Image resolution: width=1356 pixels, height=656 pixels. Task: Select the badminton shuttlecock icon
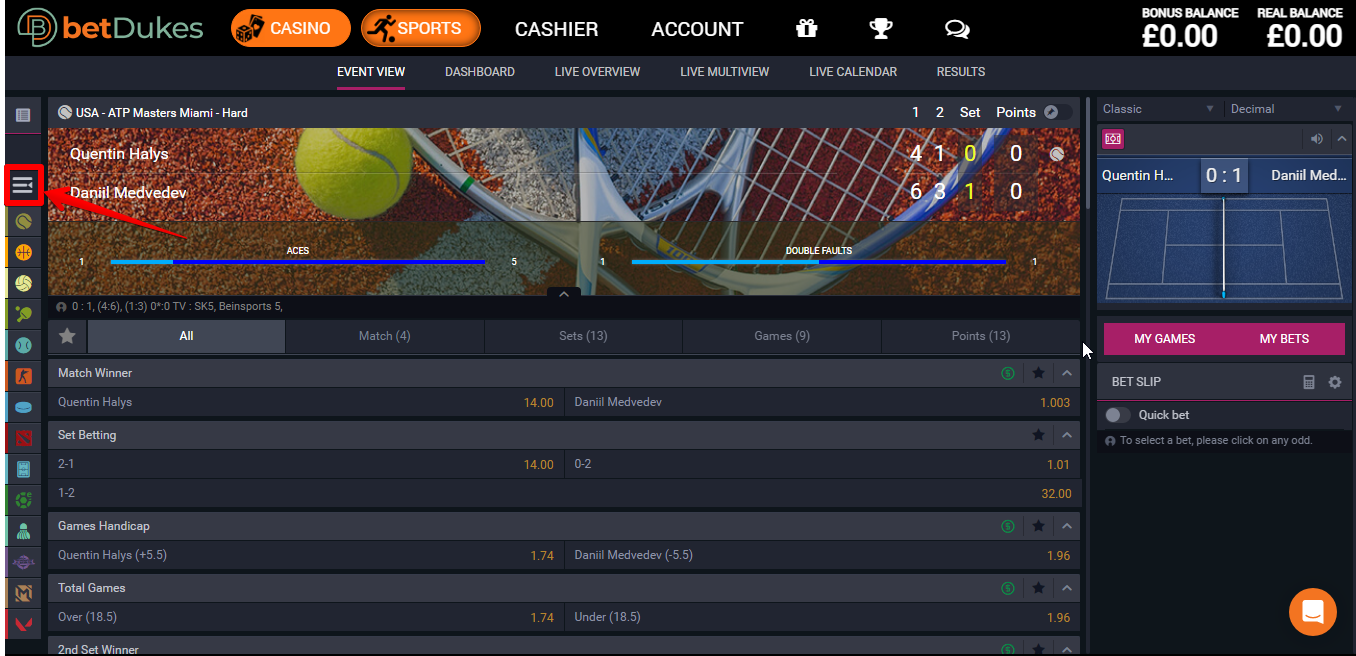coord(23,531)
